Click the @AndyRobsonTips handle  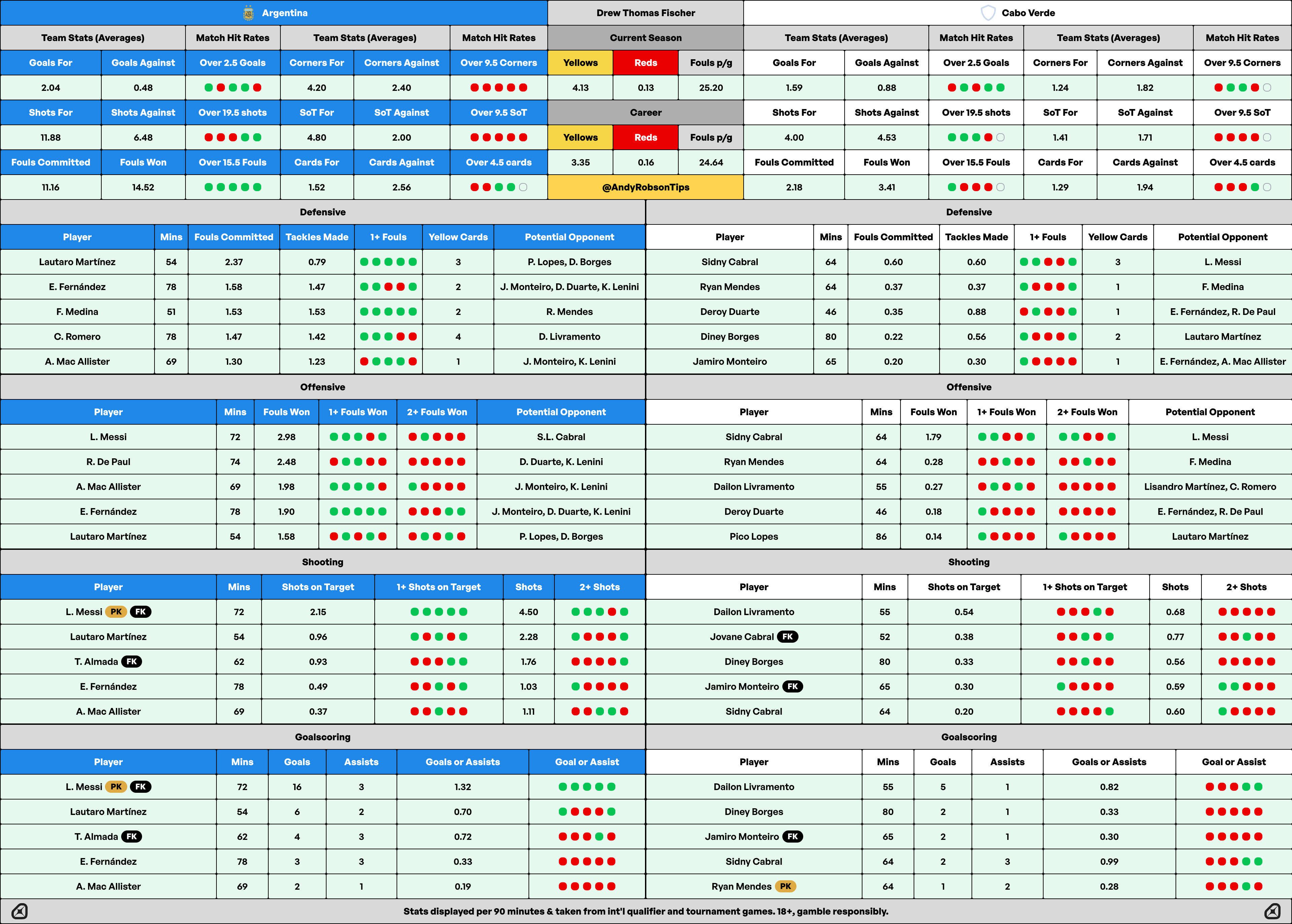point(645,187)
